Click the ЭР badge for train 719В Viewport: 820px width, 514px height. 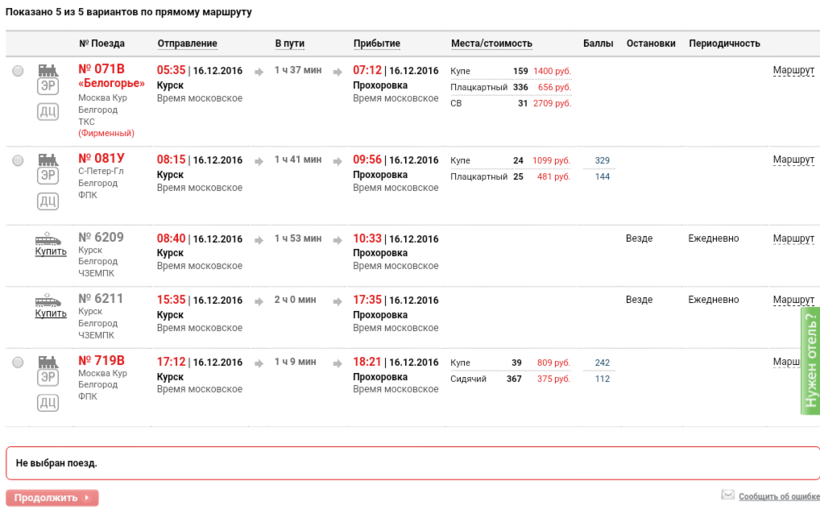click(48, 379)
